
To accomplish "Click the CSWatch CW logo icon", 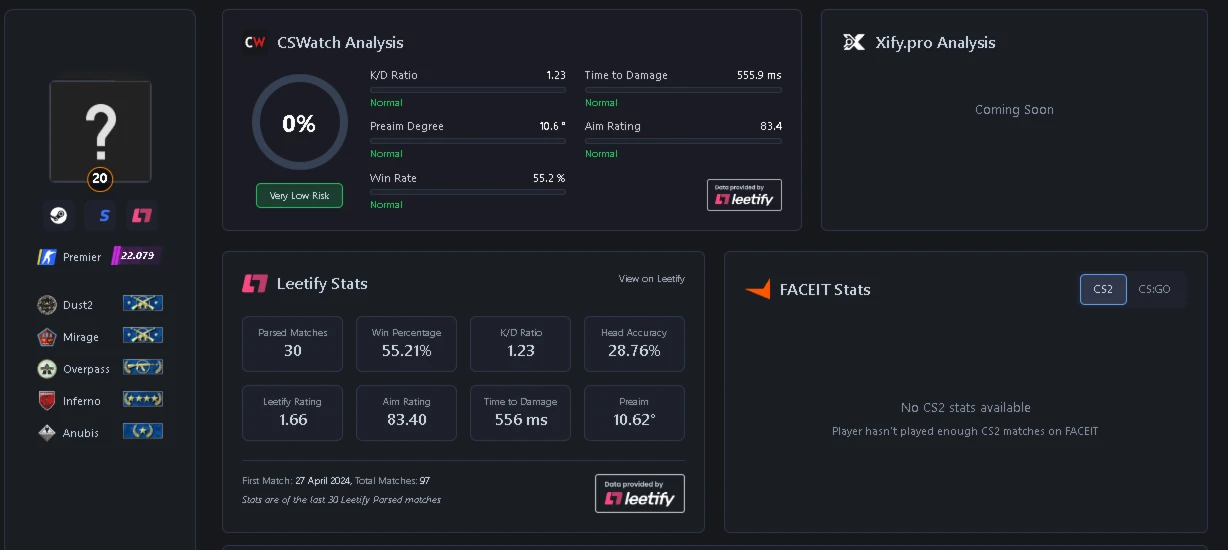I will [x=255, y=43].
